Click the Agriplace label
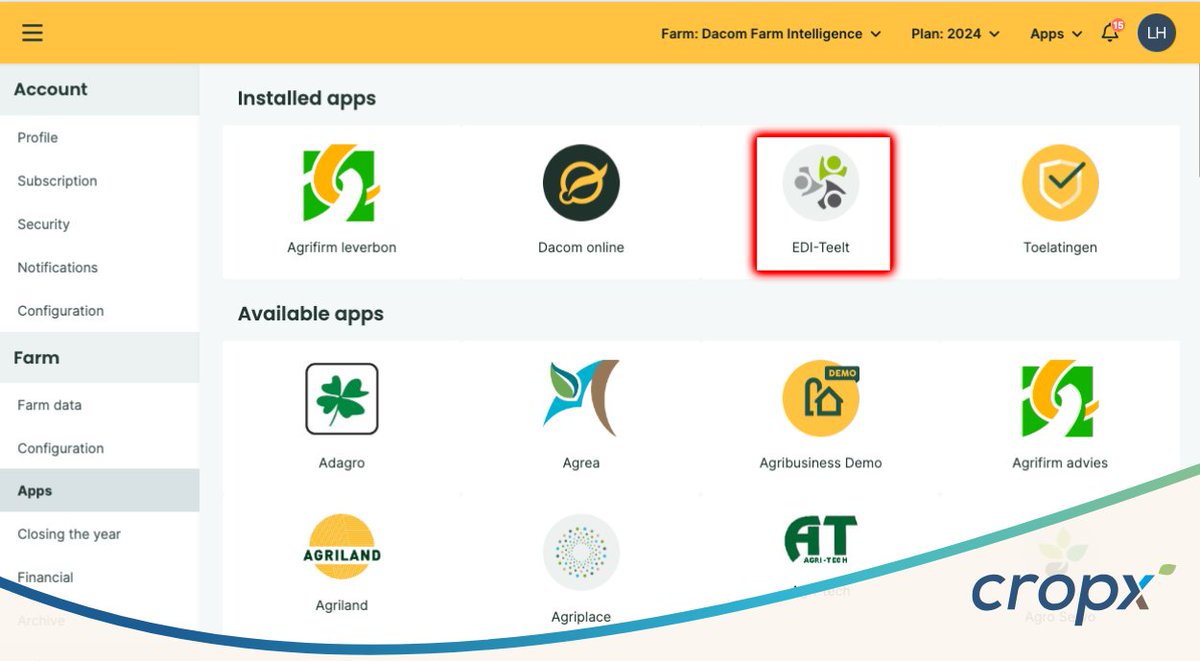Screen dimensions: 1200x661 tap(581, 617)
